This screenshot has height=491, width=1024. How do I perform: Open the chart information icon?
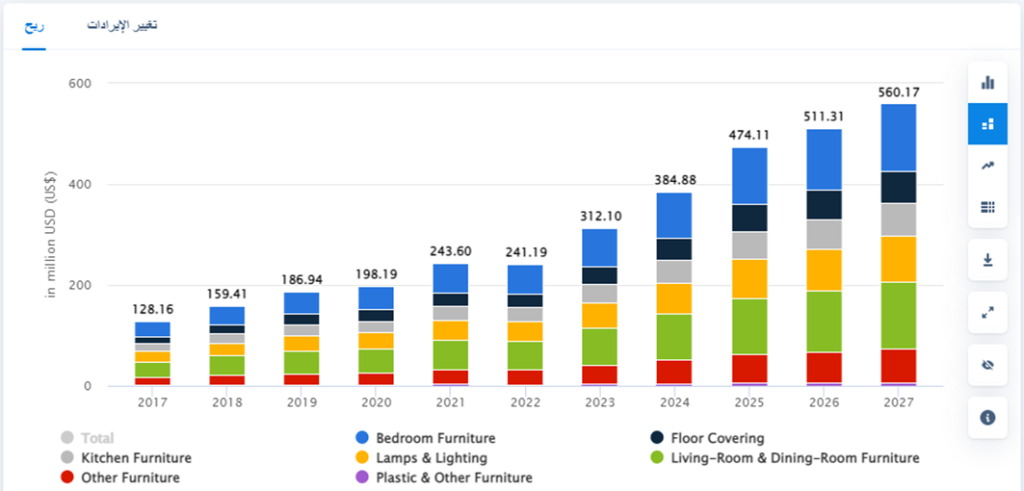[987, 418]
